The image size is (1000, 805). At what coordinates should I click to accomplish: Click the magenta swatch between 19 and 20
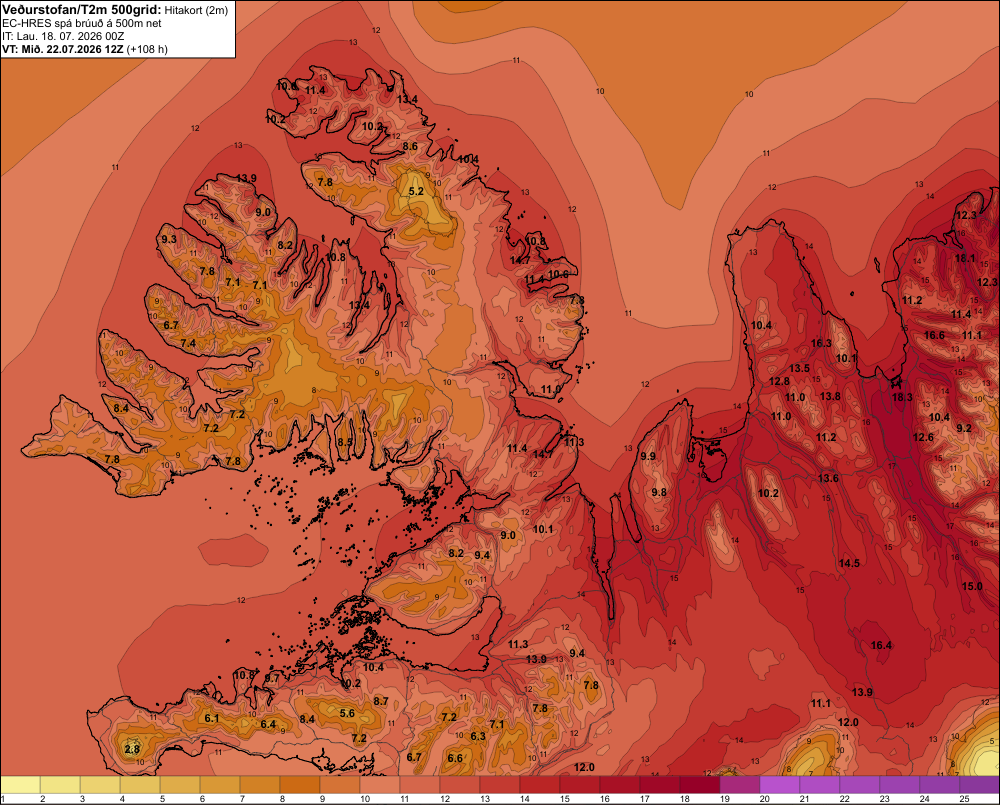pyautogui.click(x=740, y=784)
